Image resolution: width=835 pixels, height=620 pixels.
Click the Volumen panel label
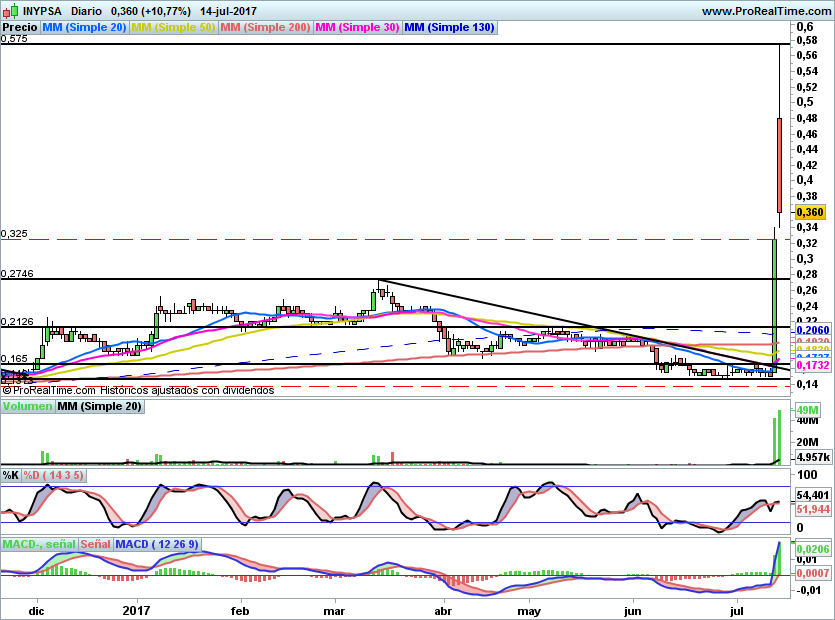click(x=27, y=407)
